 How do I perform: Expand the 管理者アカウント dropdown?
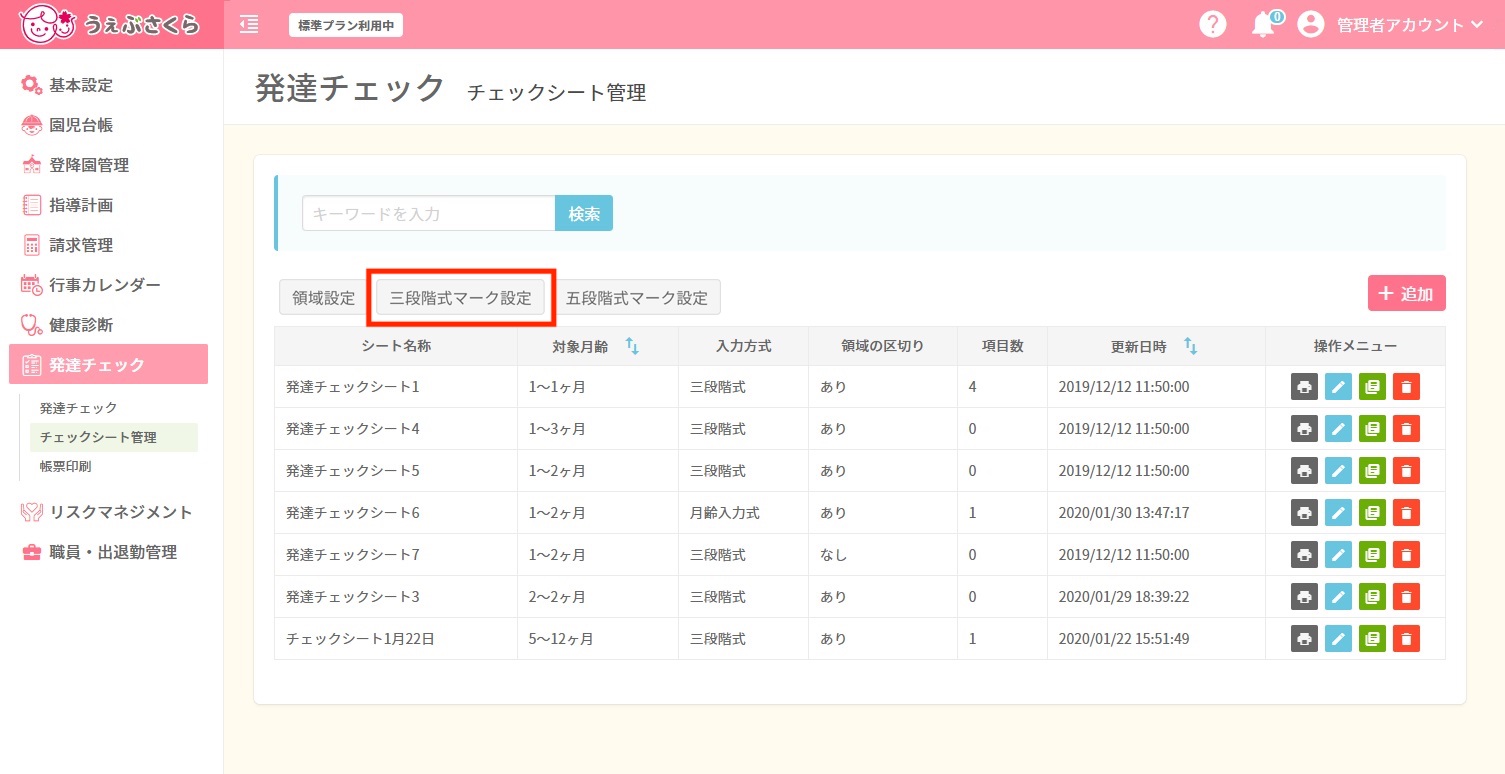[x=1410, y=25]
